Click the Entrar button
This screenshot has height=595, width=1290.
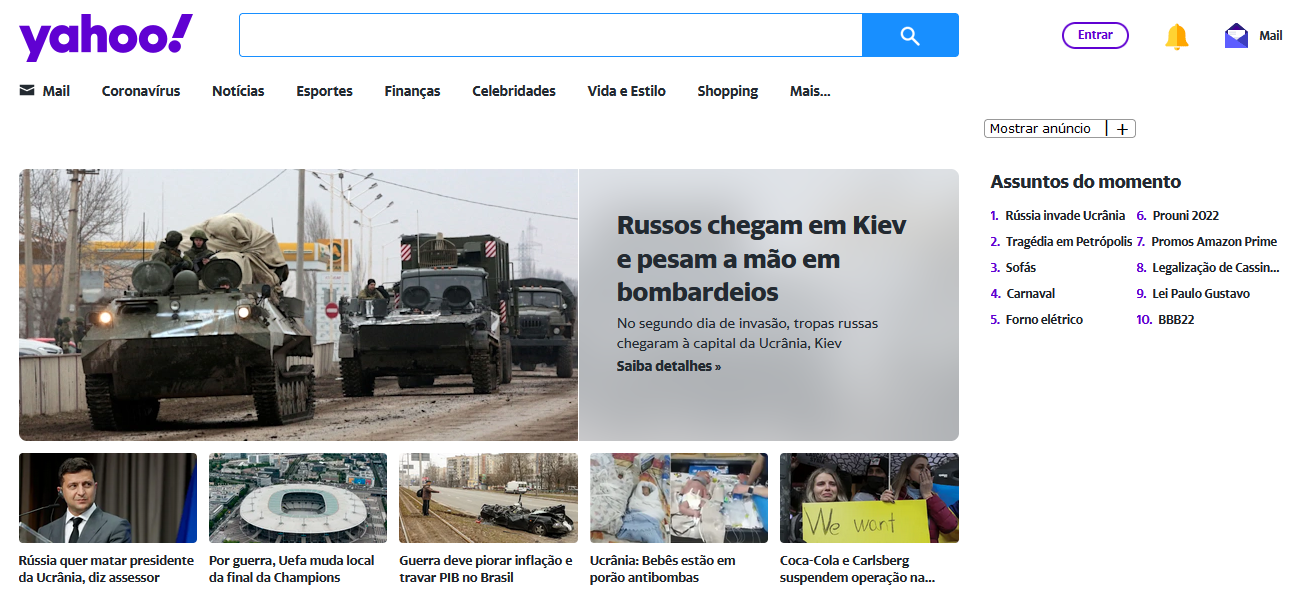[x=1095, y=35]
